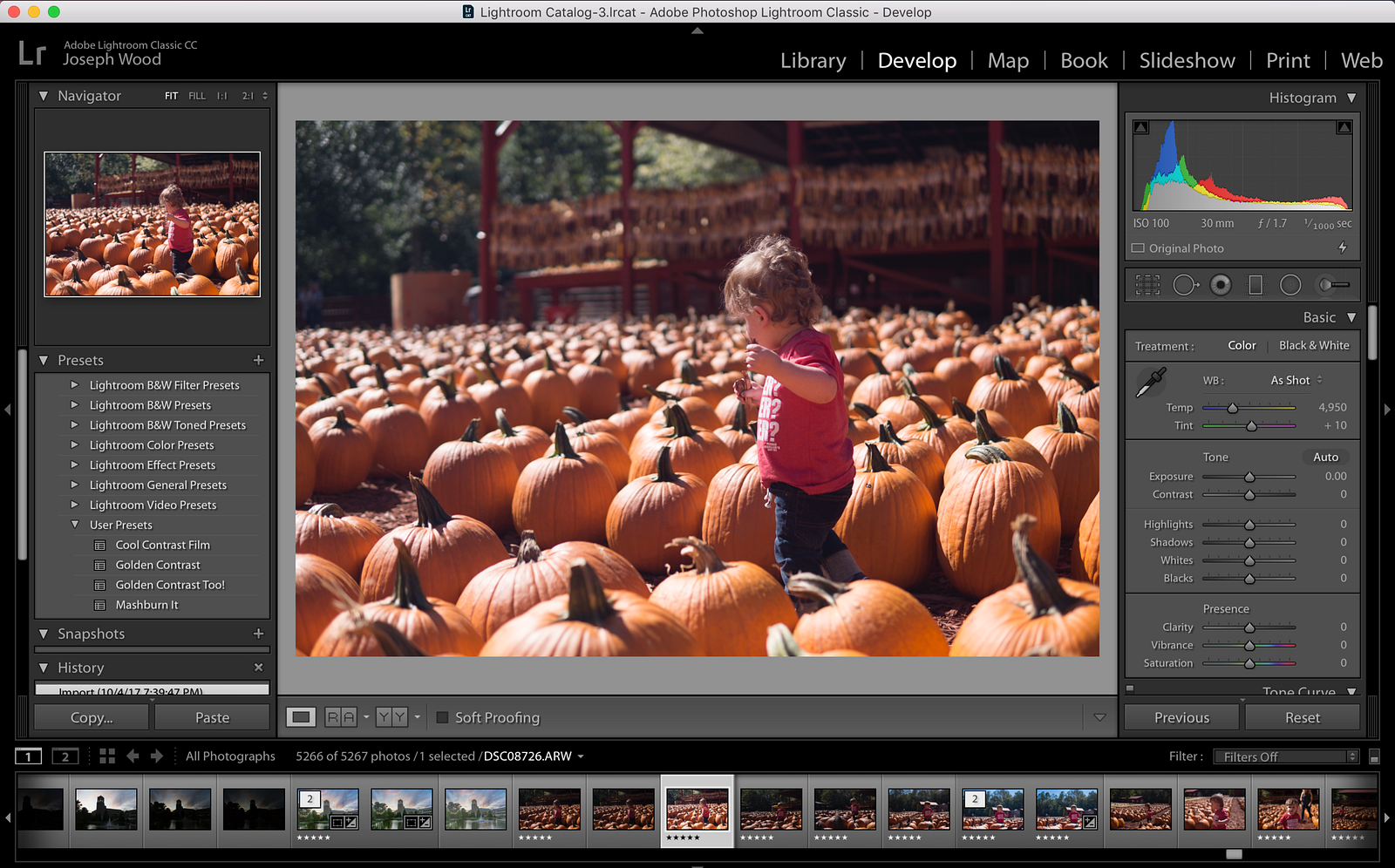Expand Lightroom Color Presets folder
The image size is (1395, 868).
tap(74, 445)
